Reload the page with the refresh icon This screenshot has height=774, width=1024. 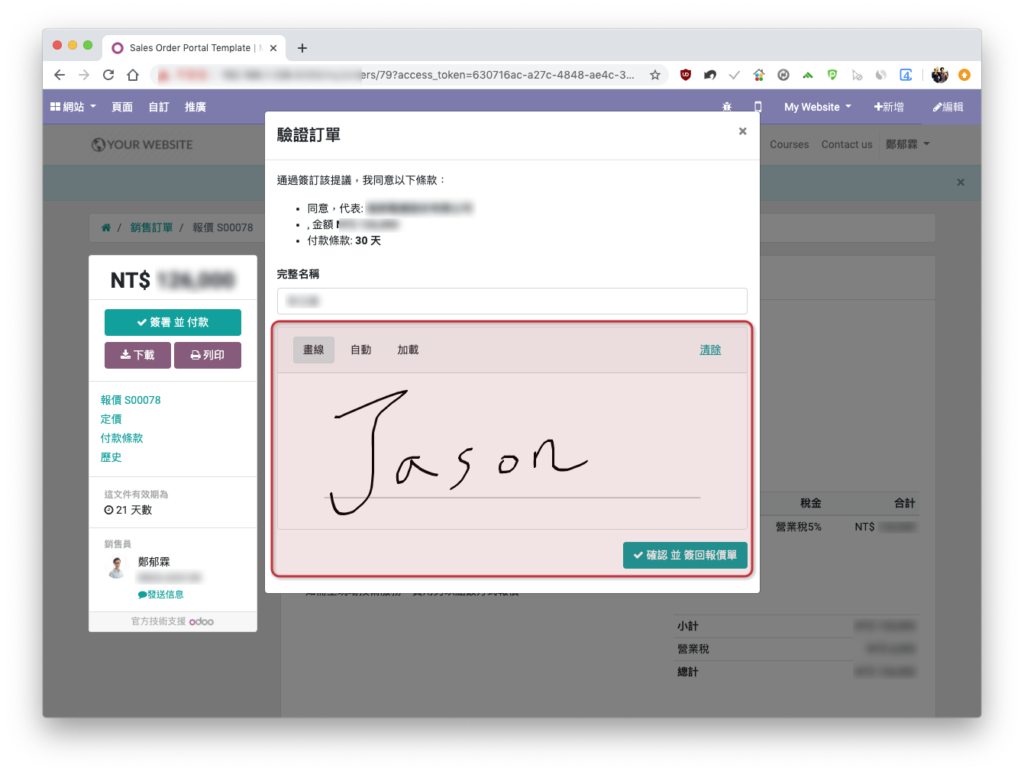[x=108, y=74]
